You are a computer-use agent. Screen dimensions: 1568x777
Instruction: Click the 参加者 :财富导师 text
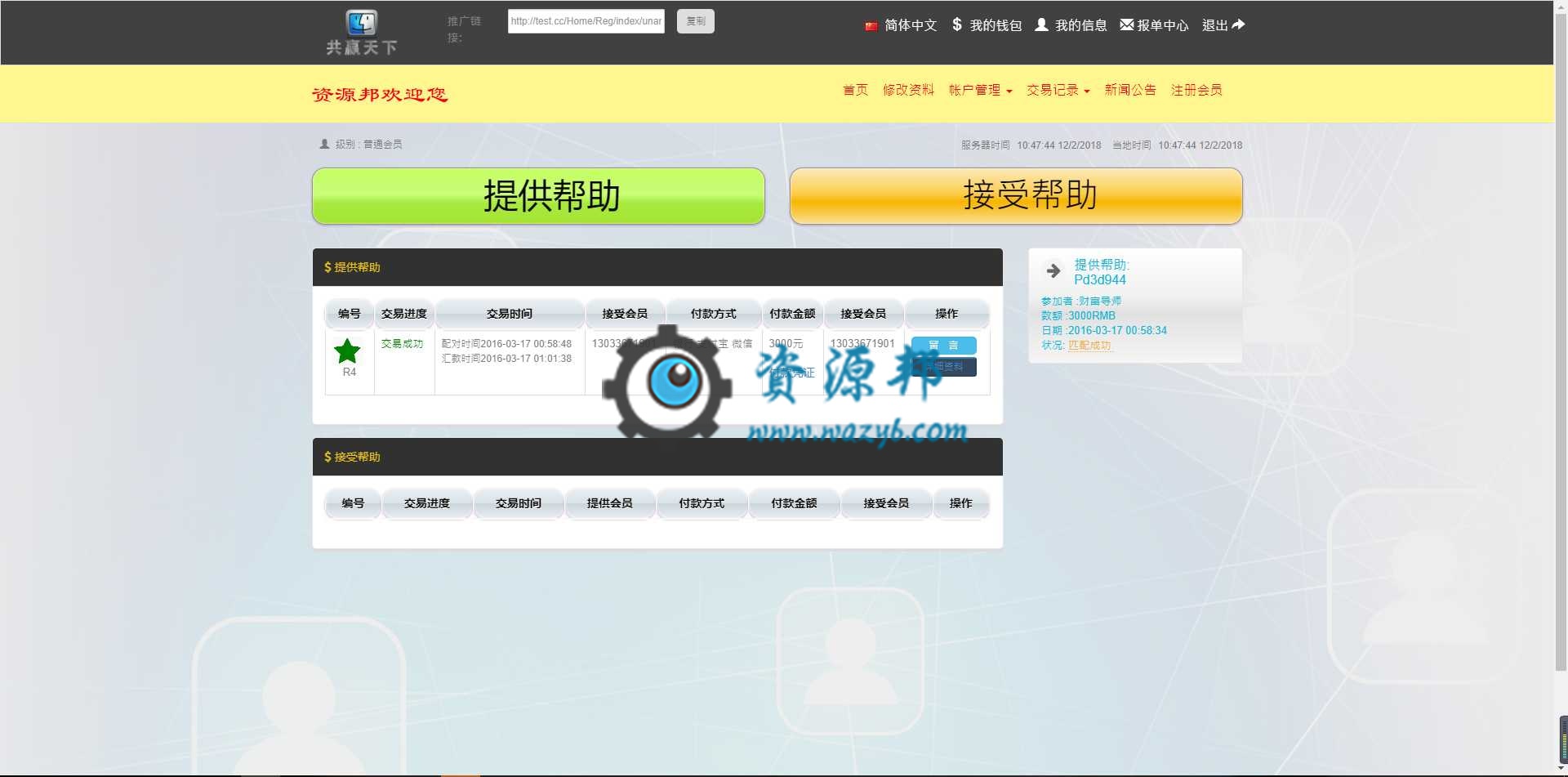click(x=1081, y=301)
